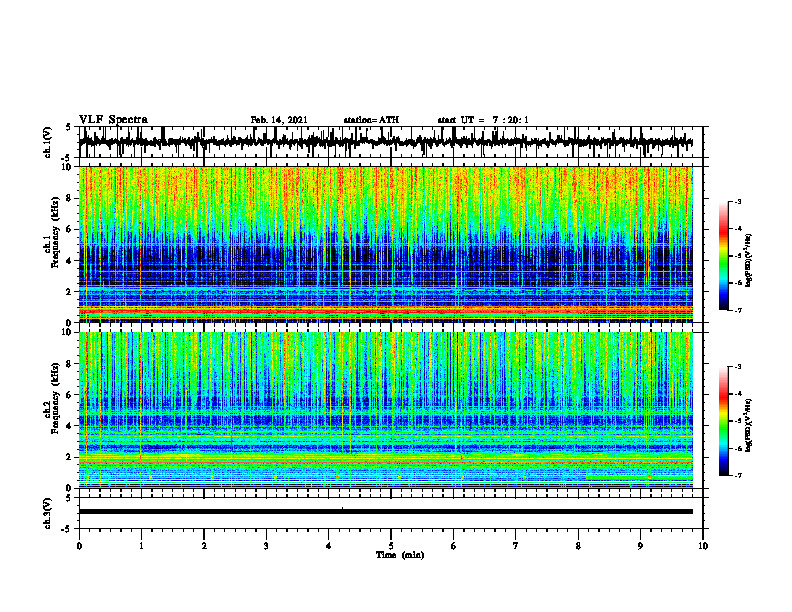Click the 4 kHz tick label of ch.2 spectrogram
Screen dimensions: 792x612
pos(70,426)
